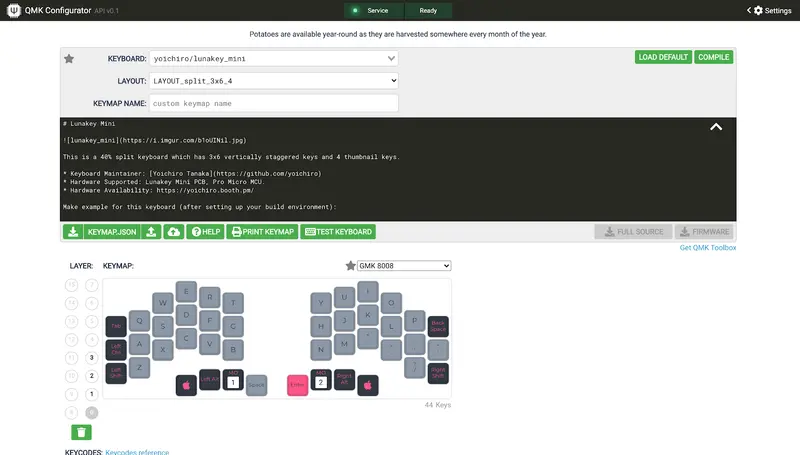
Task: Select the Z key on keymap
Action: 139,368
